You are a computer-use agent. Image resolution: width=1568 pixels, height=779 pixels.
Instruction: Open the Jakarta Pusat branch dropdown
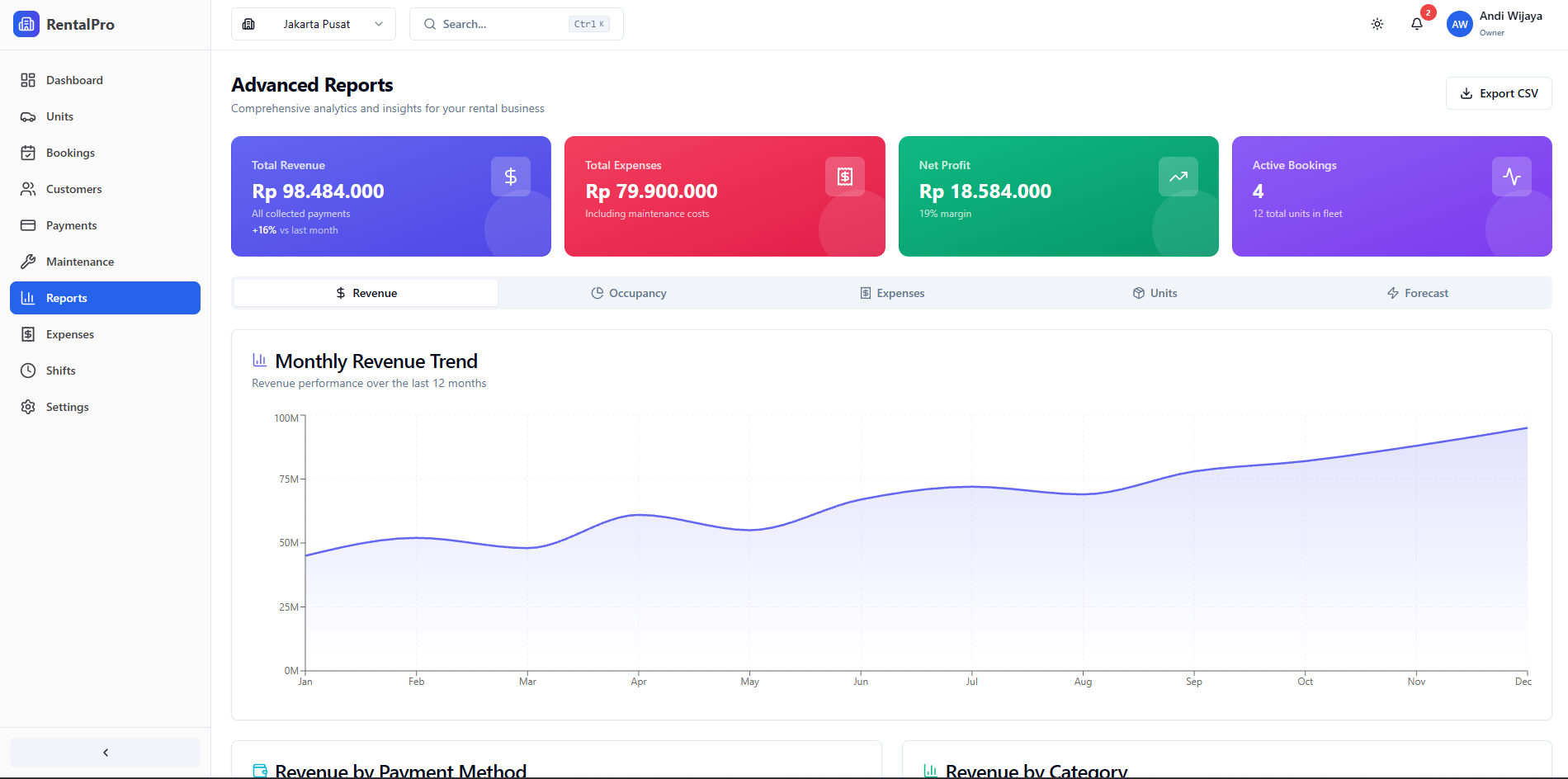[x=314, y=24]
